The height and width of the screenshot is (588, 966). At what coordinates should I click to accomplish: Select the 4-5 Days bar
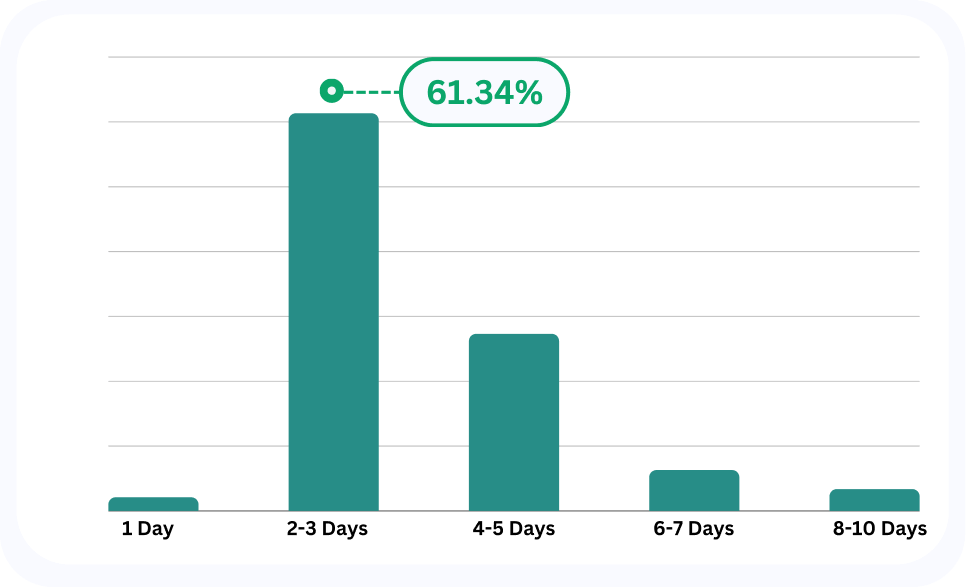click(x=514, y=422)
